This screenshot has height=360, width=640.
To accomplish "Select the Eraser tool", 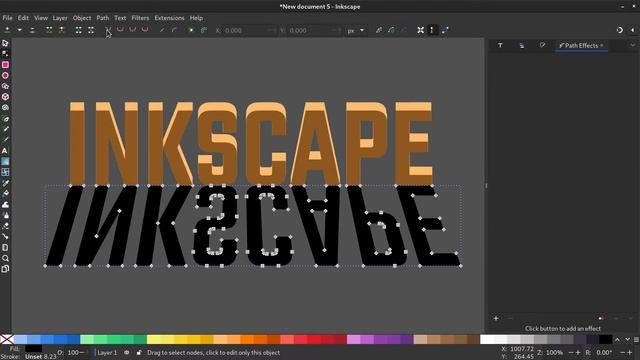I will 5,226.
